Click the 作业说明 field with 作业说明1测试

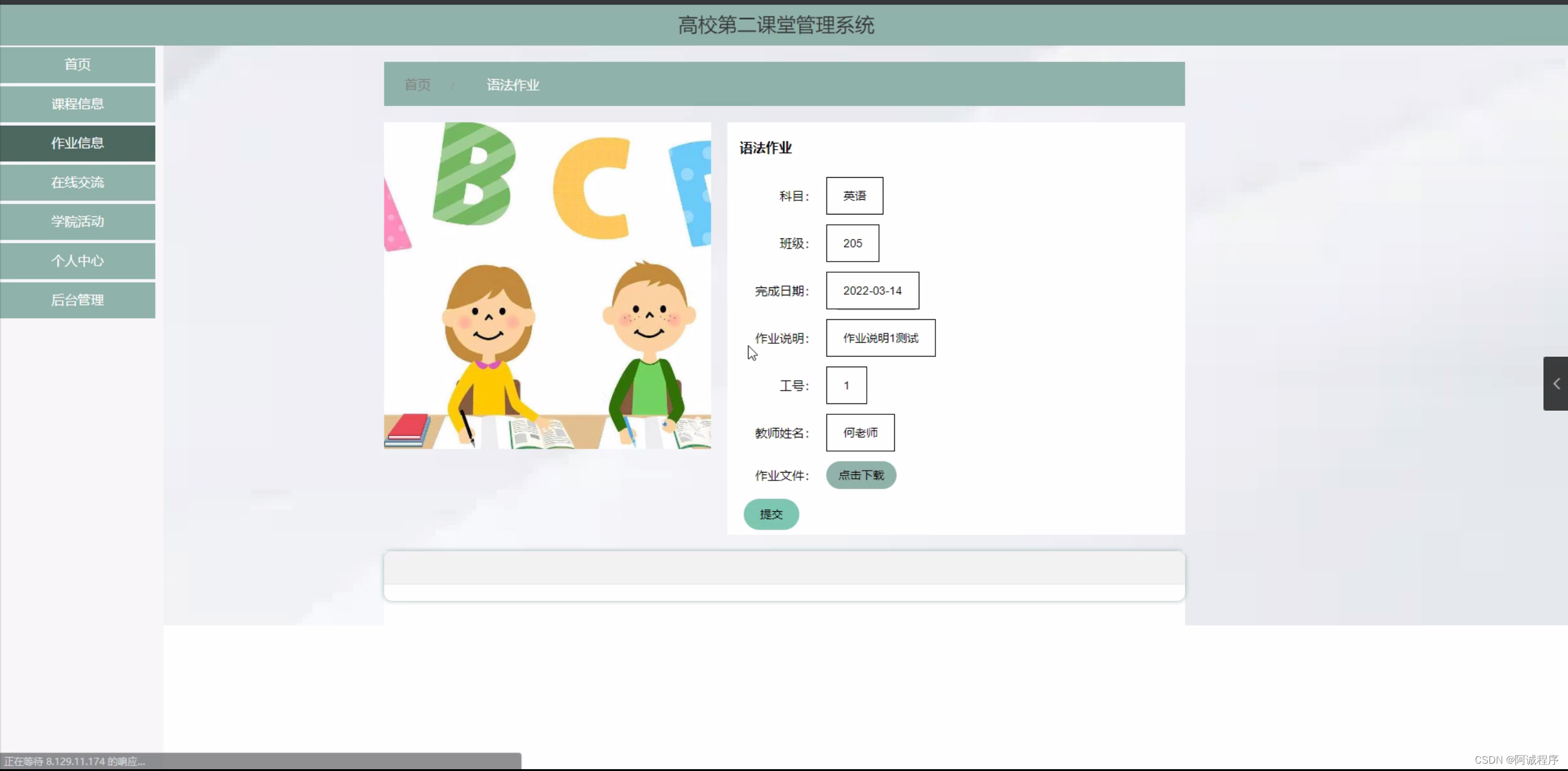pyautogui.click(x=880, y=338)
